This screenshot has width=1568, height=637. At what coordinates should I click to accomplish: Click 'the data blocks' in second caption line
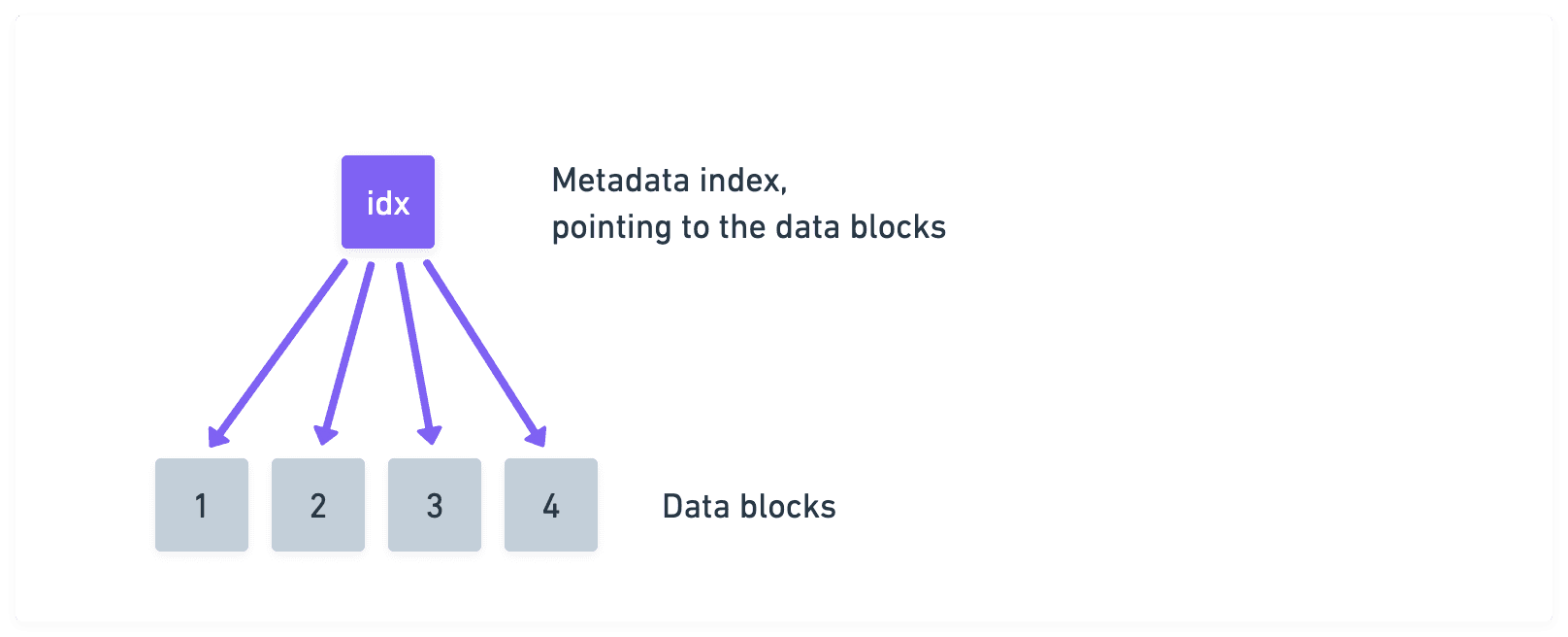pos(832,227)
